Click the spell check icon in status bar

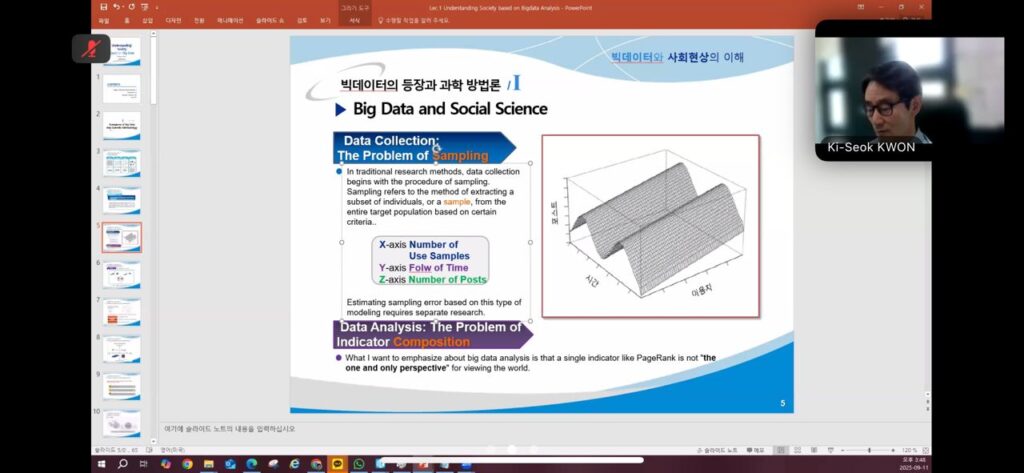[x=150, y=450]
